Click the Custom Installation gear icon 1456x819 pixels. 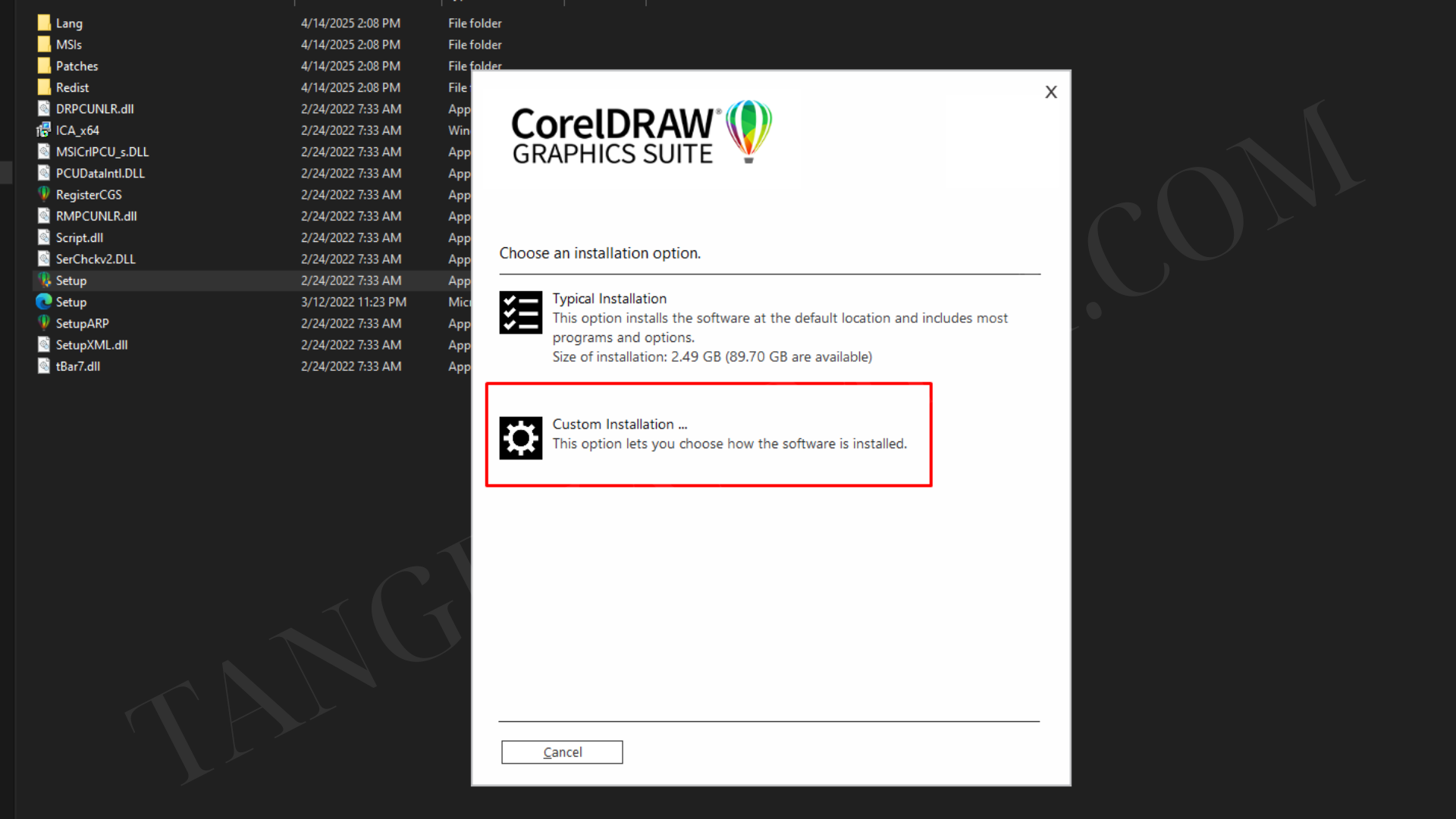520,438
